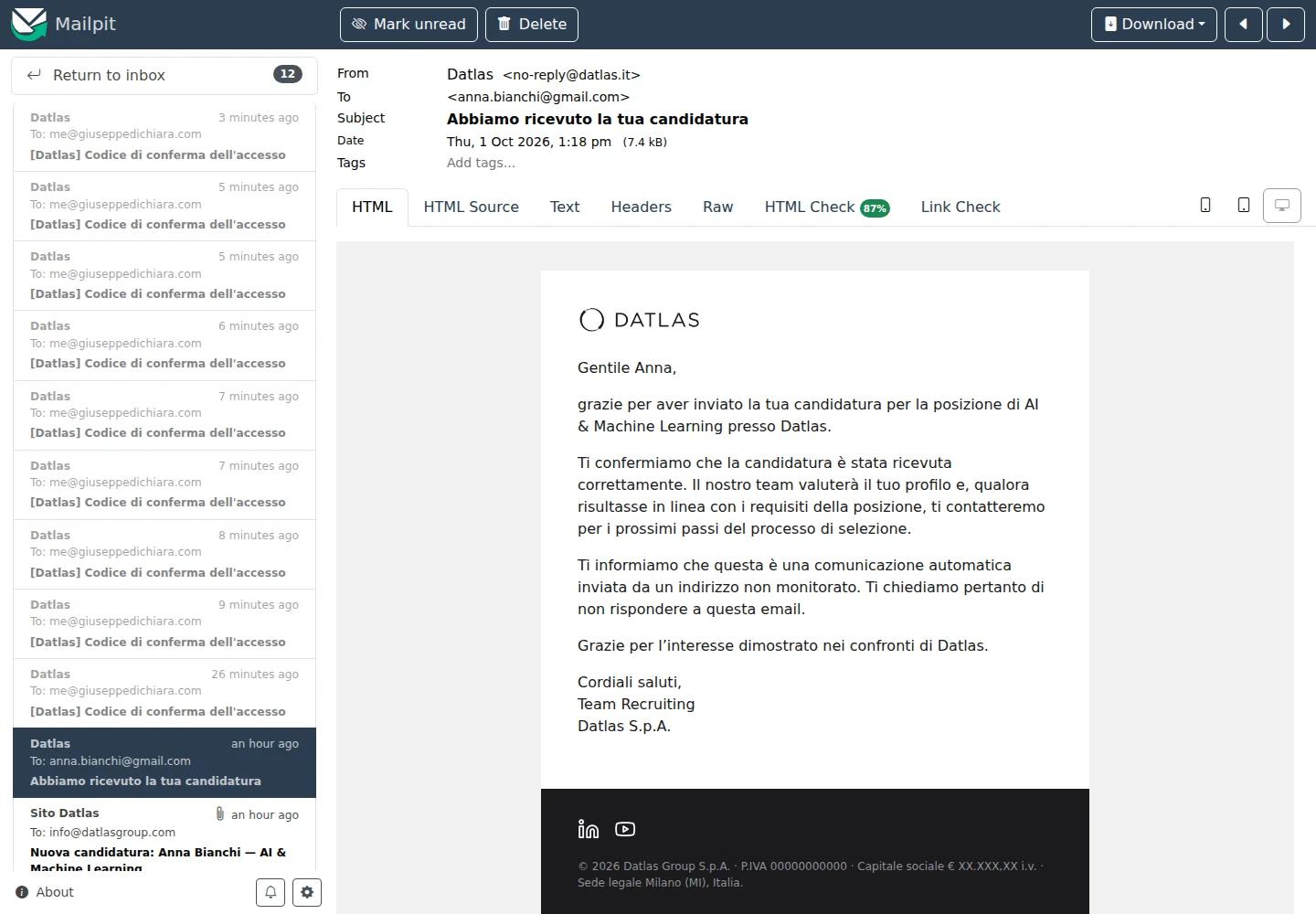Open message from 9 minutes ago
Image resolution: width=1316 pixels, height=914 pixels.
point(164,624)
